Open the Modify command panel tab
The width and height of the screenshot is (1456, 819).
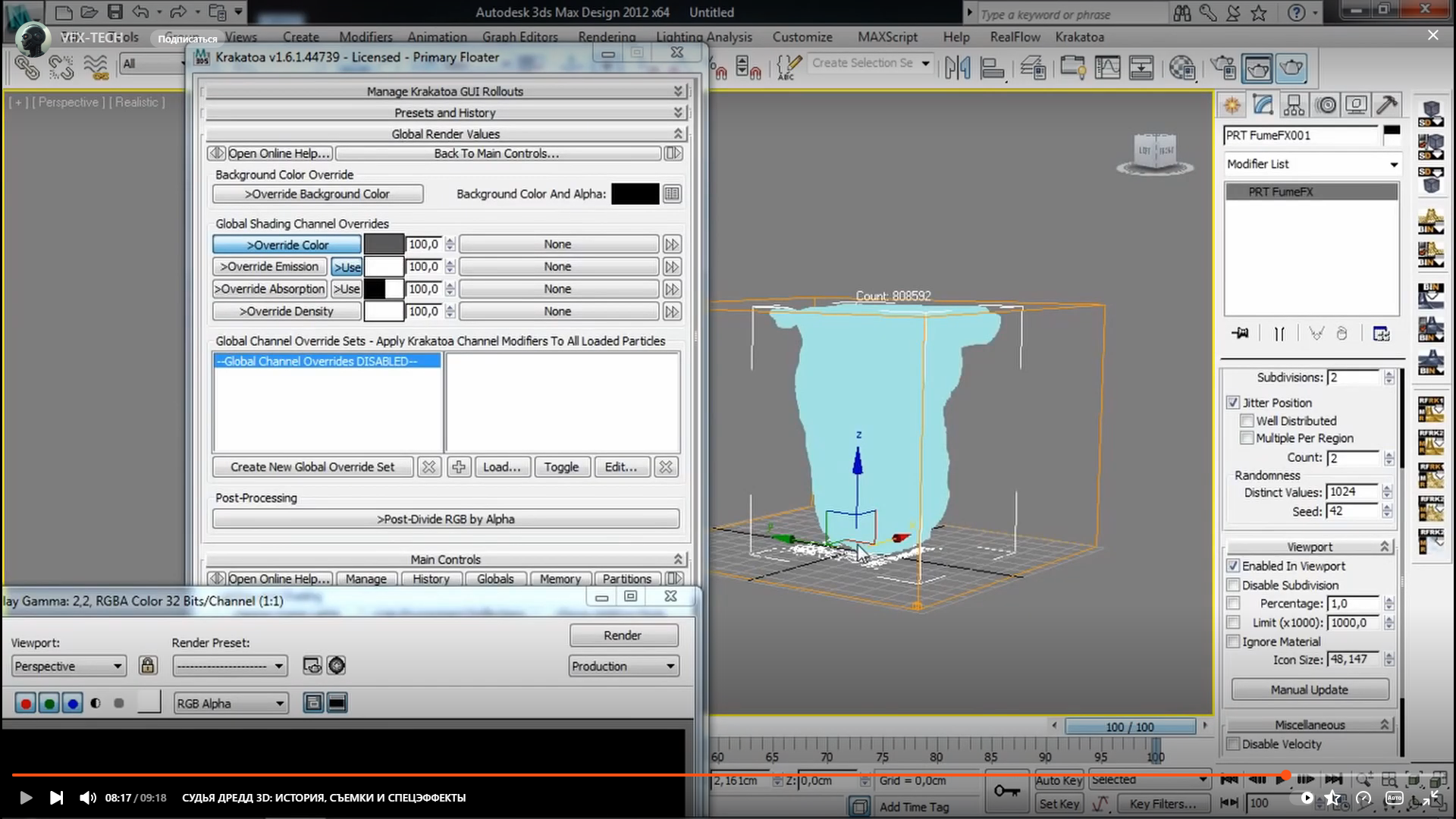(1263, 105)
